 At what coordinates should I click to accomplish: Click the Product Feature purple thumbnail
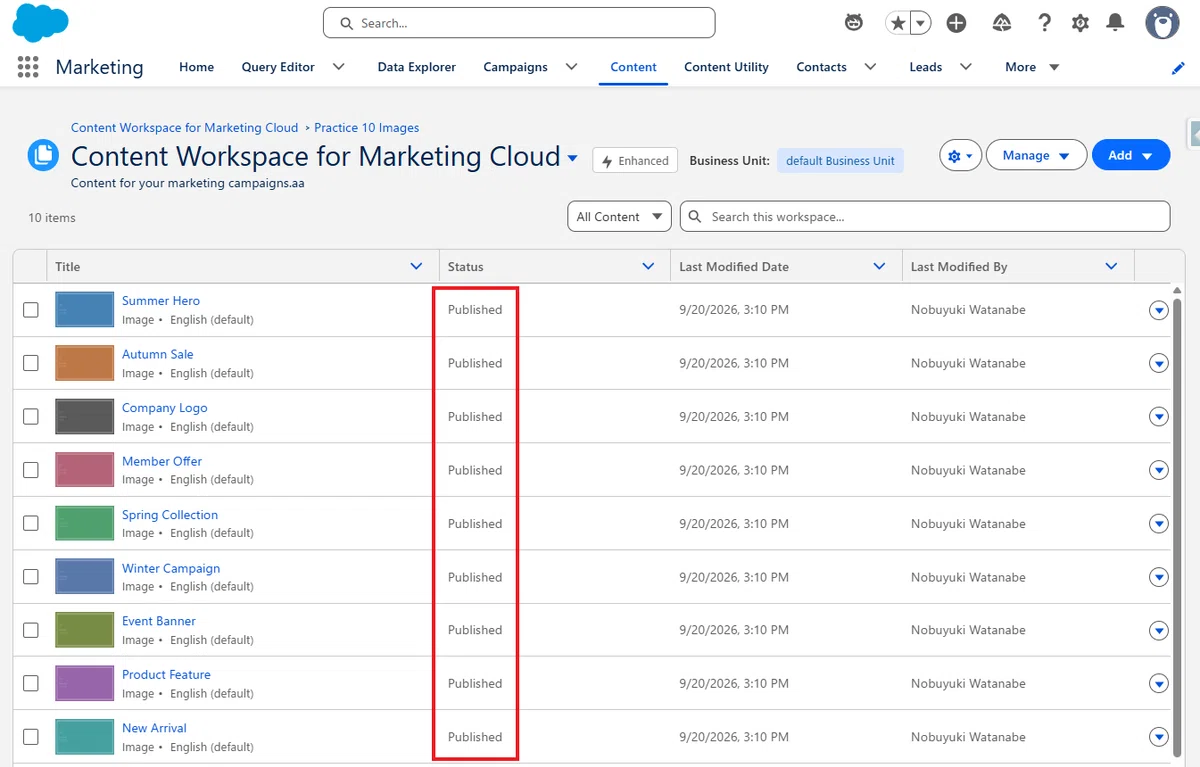coord(85,683)
